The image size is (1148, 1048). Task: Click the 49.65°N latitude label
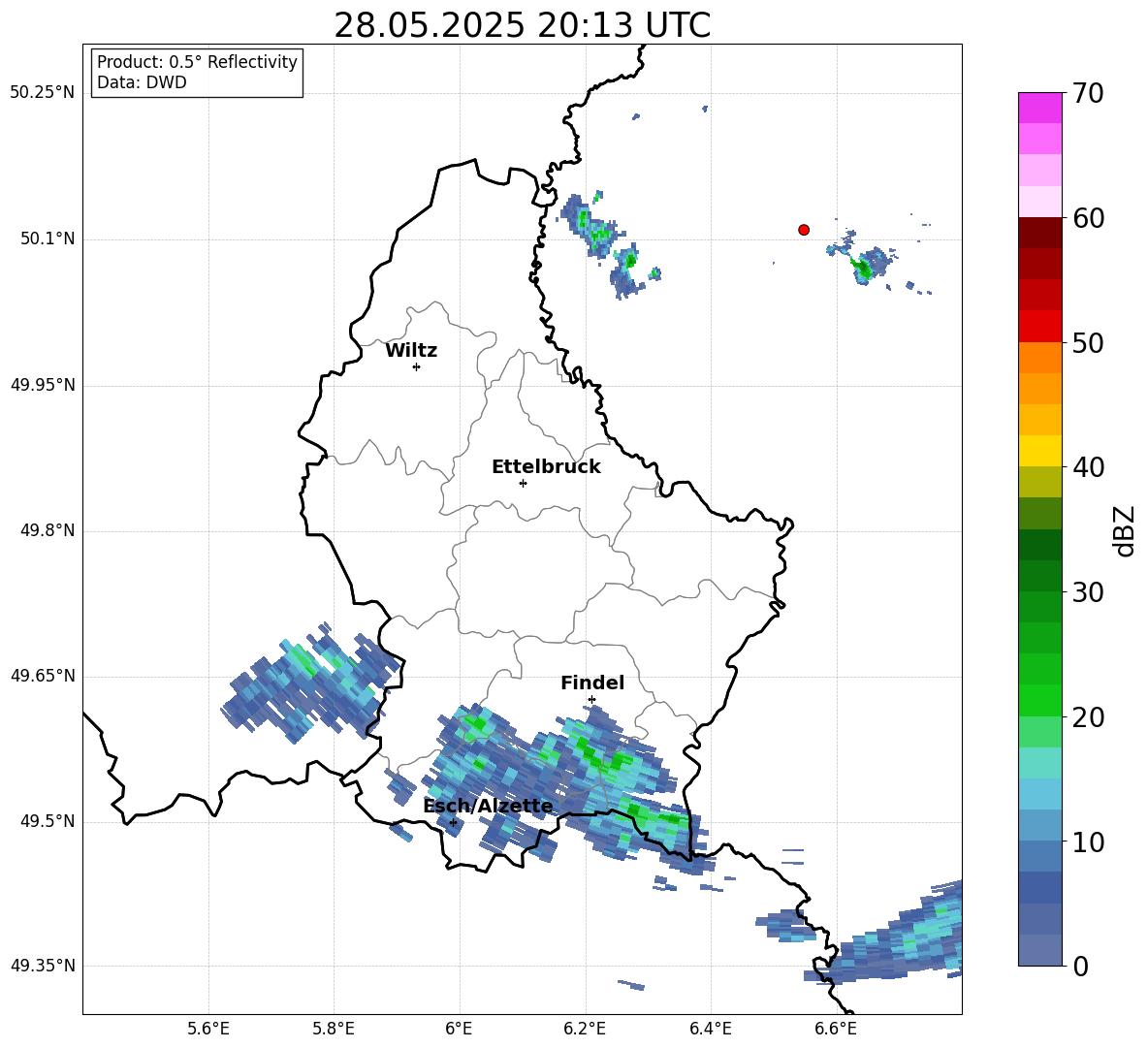point(43,676)
